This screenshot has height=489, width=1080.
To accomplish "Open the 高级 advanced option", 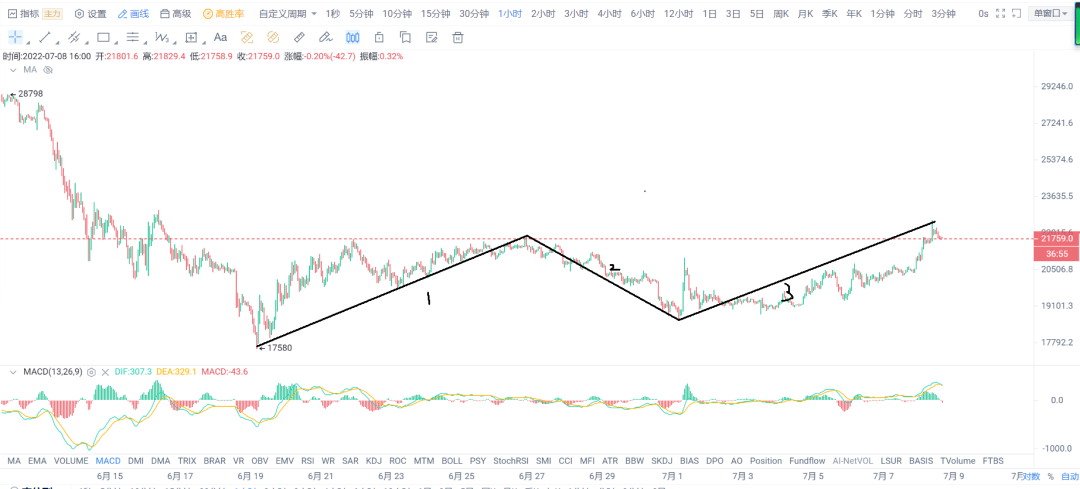I will [x=175, y=14].
